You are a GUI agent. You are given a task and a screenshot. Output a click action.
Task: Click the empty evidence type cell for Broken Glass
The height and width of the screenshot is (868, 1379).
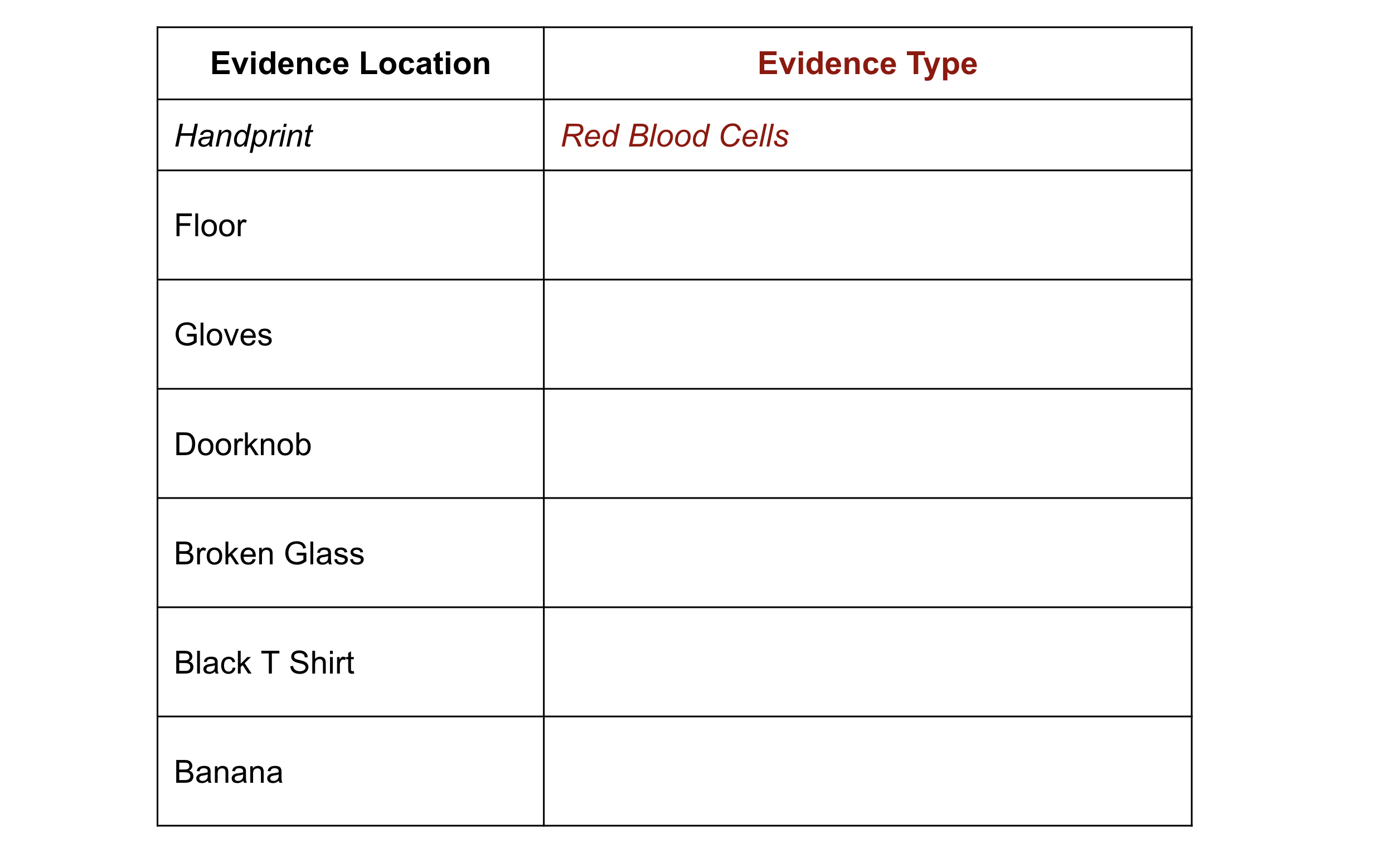868,553
